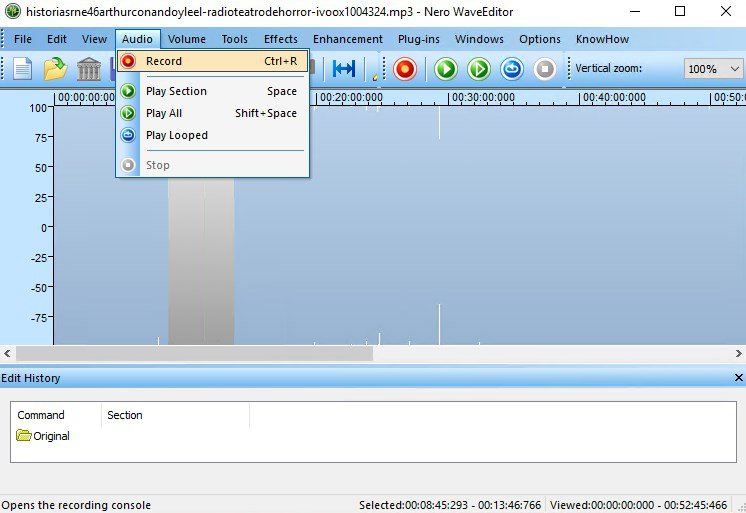The width and height of the screenshot is (746, 513).
Task: Open the Volume menu
Action: [x=186, y=39]
